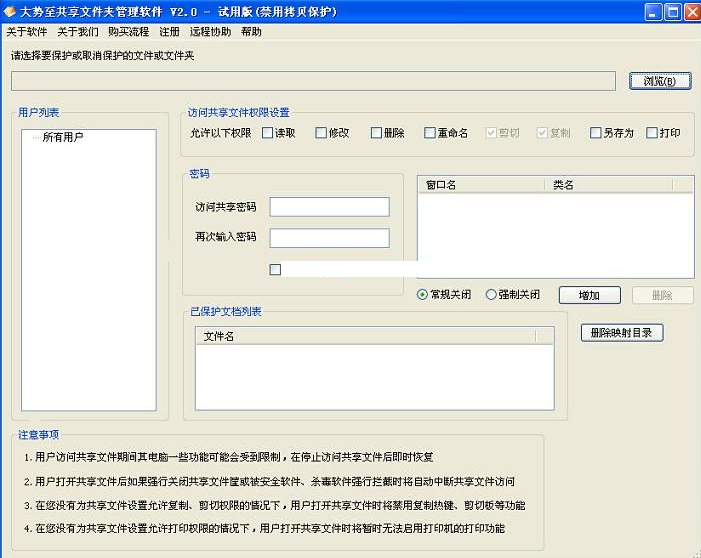Check the 修改 modify permission
This screenshot has height=558, width=701.
(x=321, y=133)
